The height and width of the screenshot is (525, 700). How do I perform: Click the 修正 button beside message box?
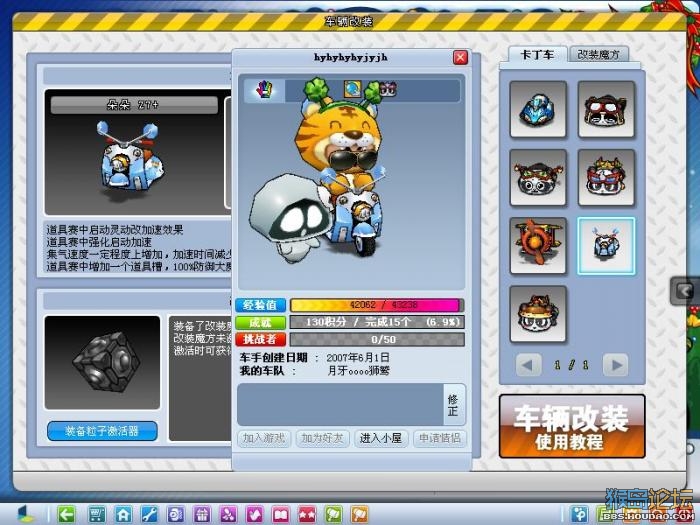453,405
